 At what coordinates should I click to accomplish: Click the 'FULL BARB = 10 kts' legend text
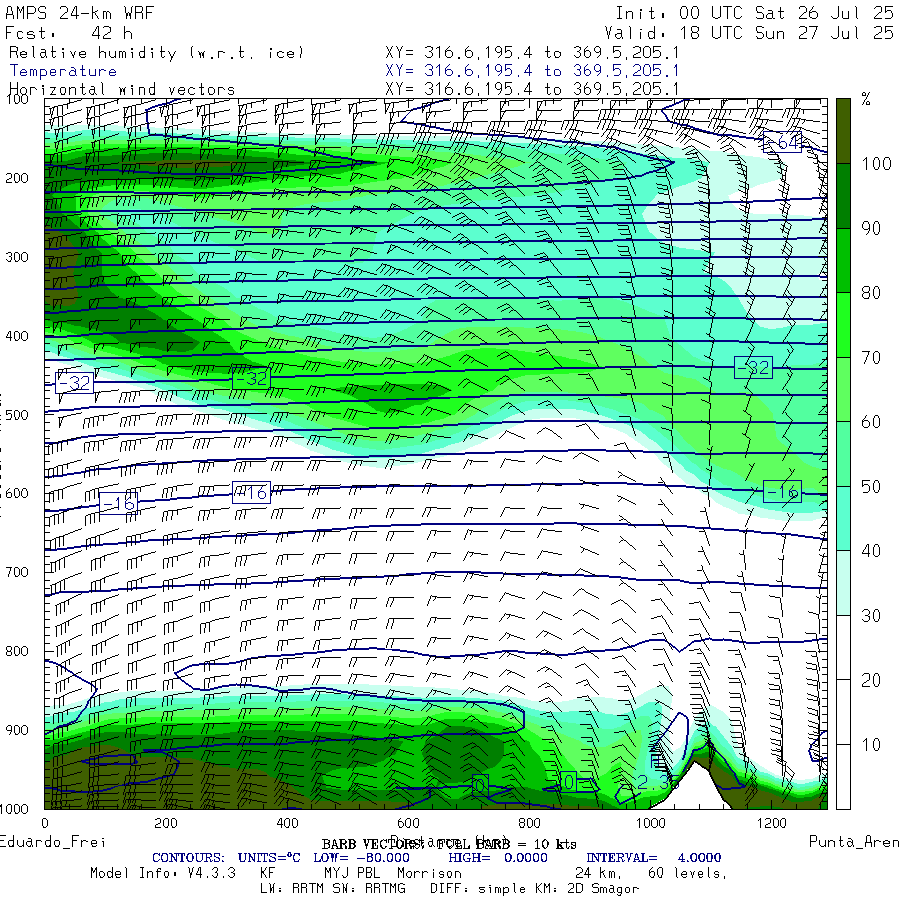[x=506, y=844]
